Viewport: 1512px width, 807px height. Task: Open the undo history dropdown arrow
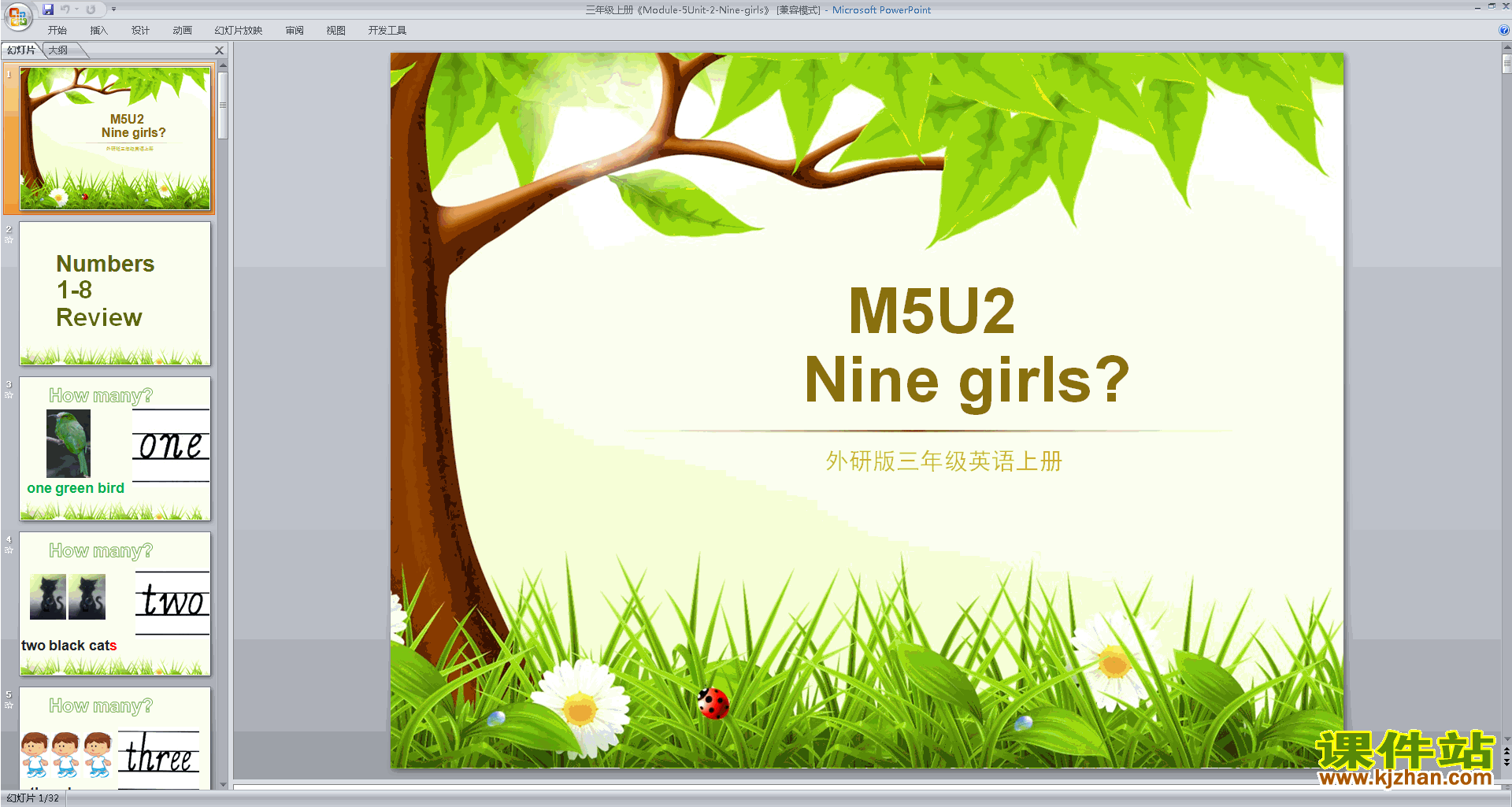[x=77, y=9]
